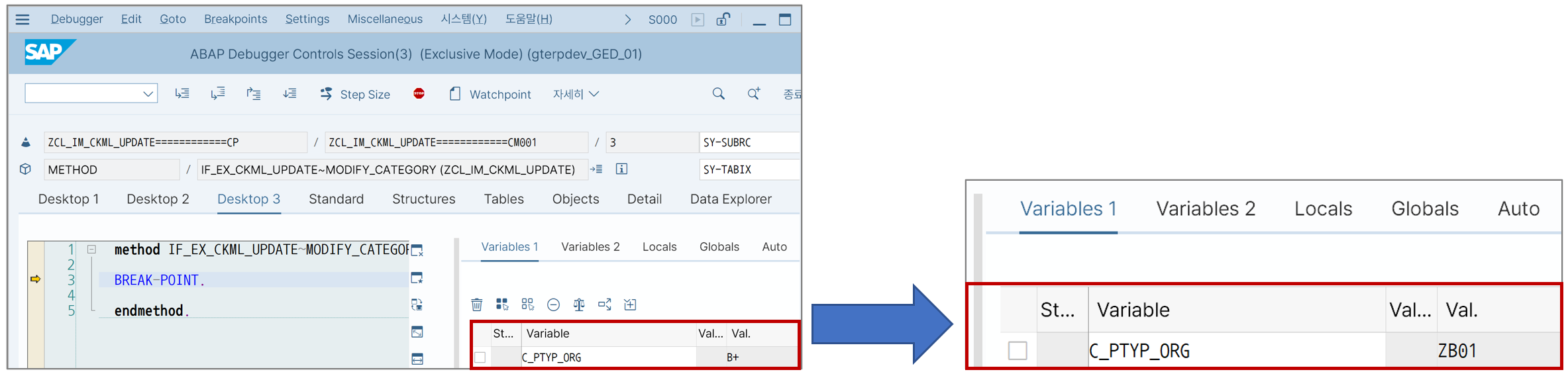
Task: Open the Debugger menu
Action: point(77,19)
